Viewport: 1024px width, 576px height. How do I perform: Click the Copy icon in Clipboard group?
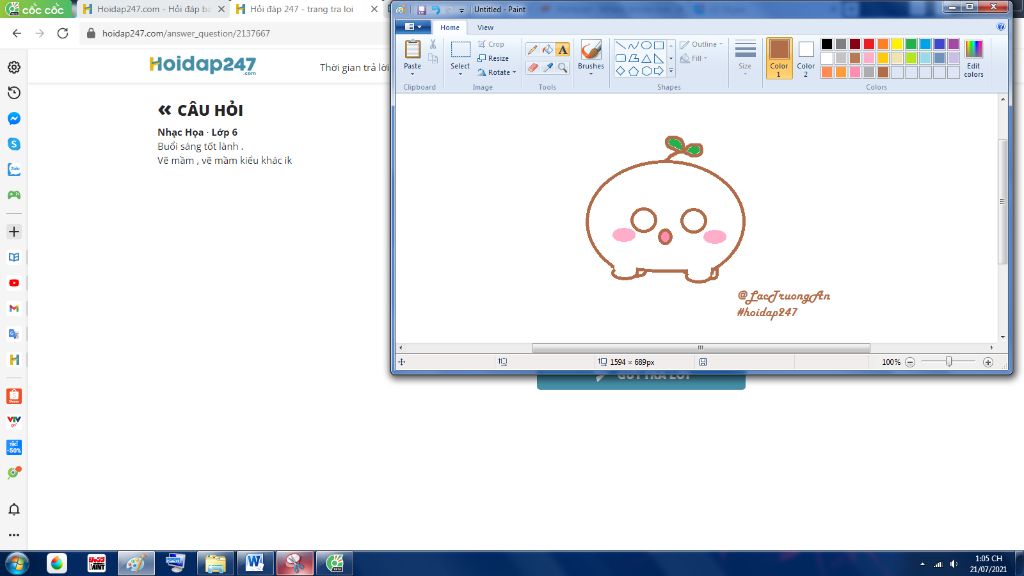pos(432,59)
